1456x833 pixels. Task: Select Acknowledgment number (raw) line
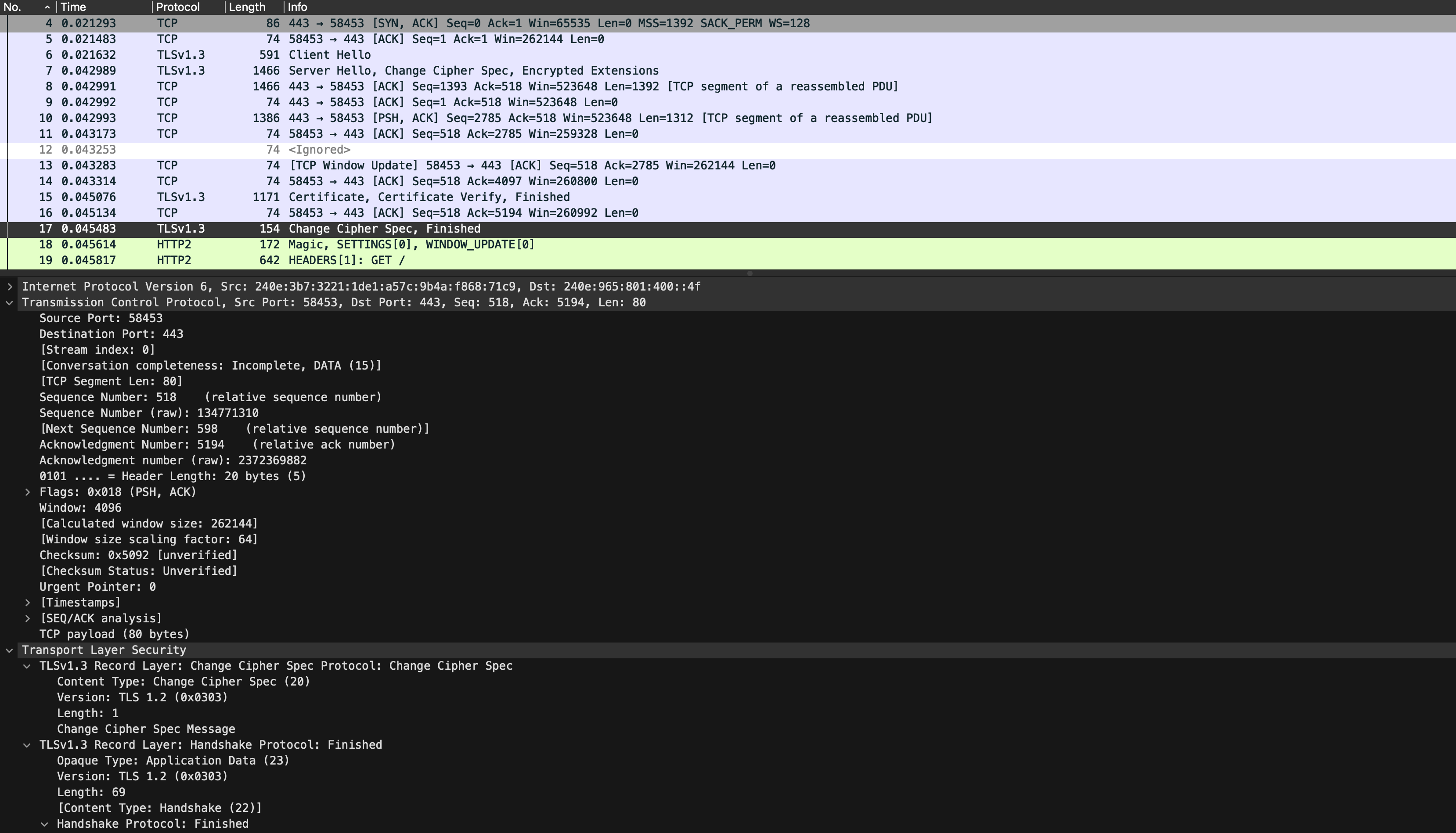coord(173,460)
